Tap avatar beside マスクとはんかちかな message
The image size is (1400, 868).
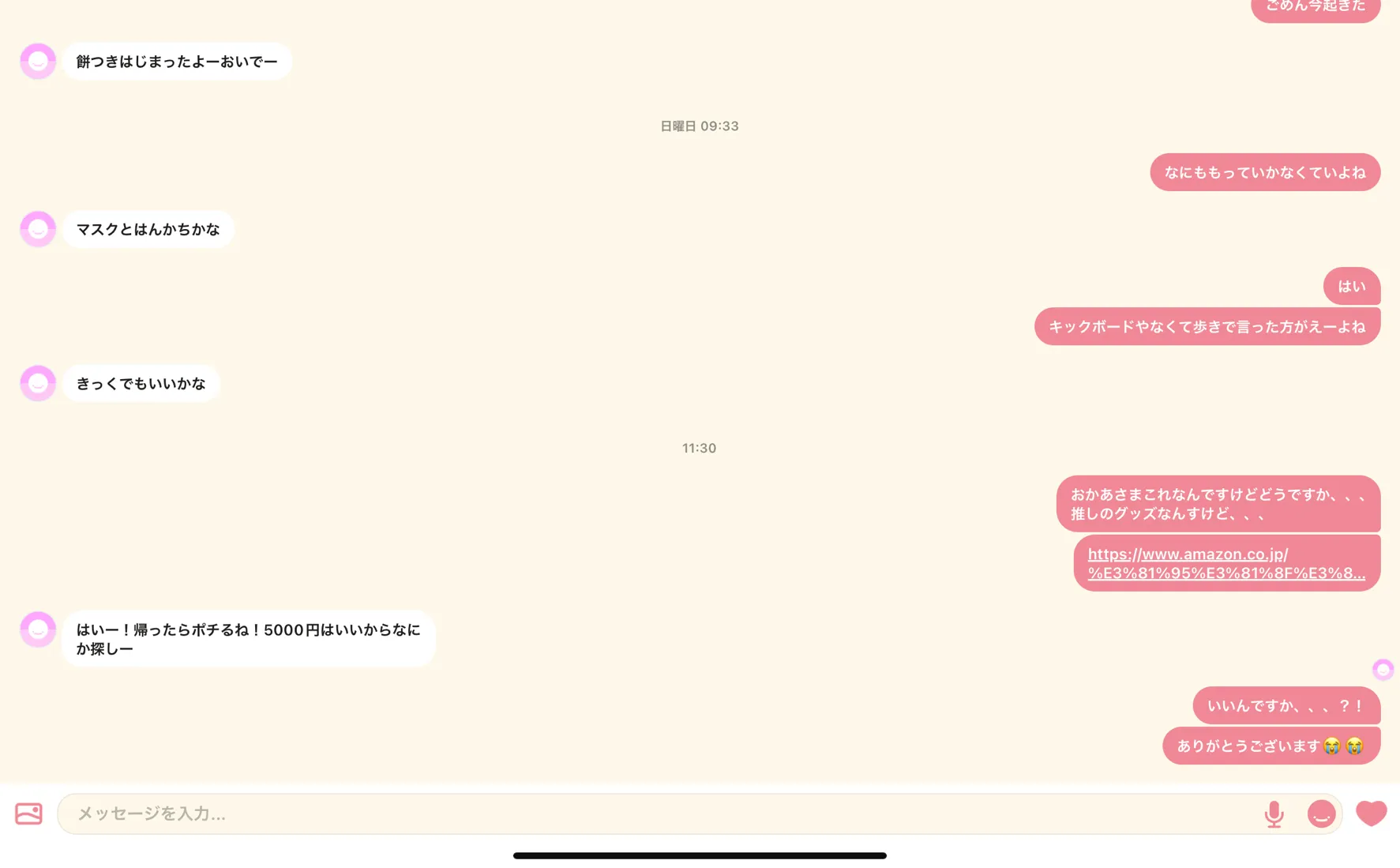pos(38,229)
